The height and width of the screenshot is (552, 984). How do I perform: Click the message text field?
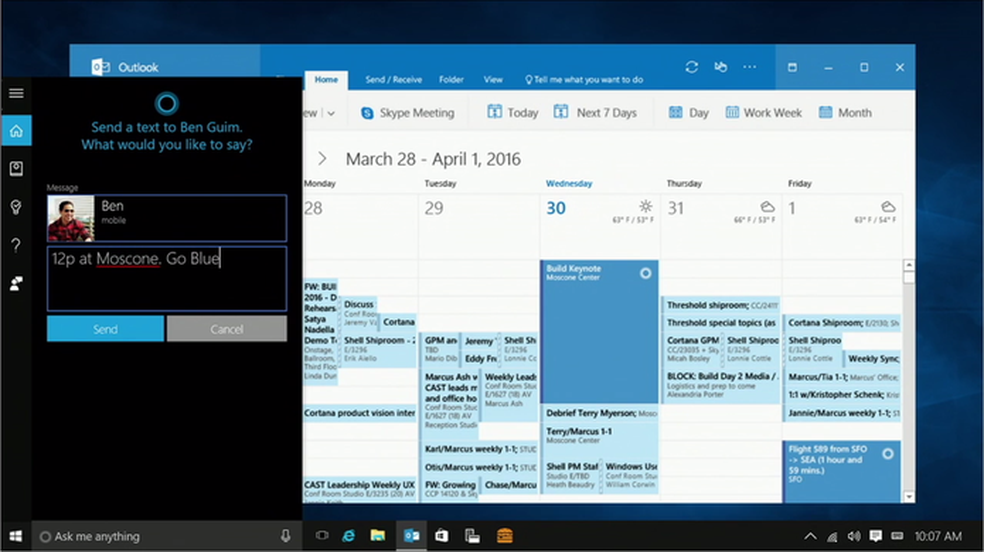pos(167,279)
